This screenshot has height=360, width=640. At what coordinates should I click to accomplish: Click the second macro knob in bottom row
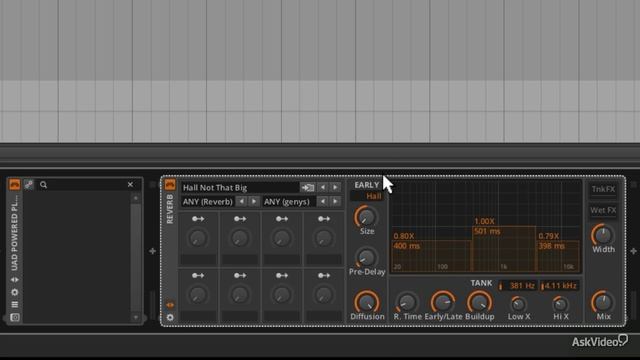point(240,295)
